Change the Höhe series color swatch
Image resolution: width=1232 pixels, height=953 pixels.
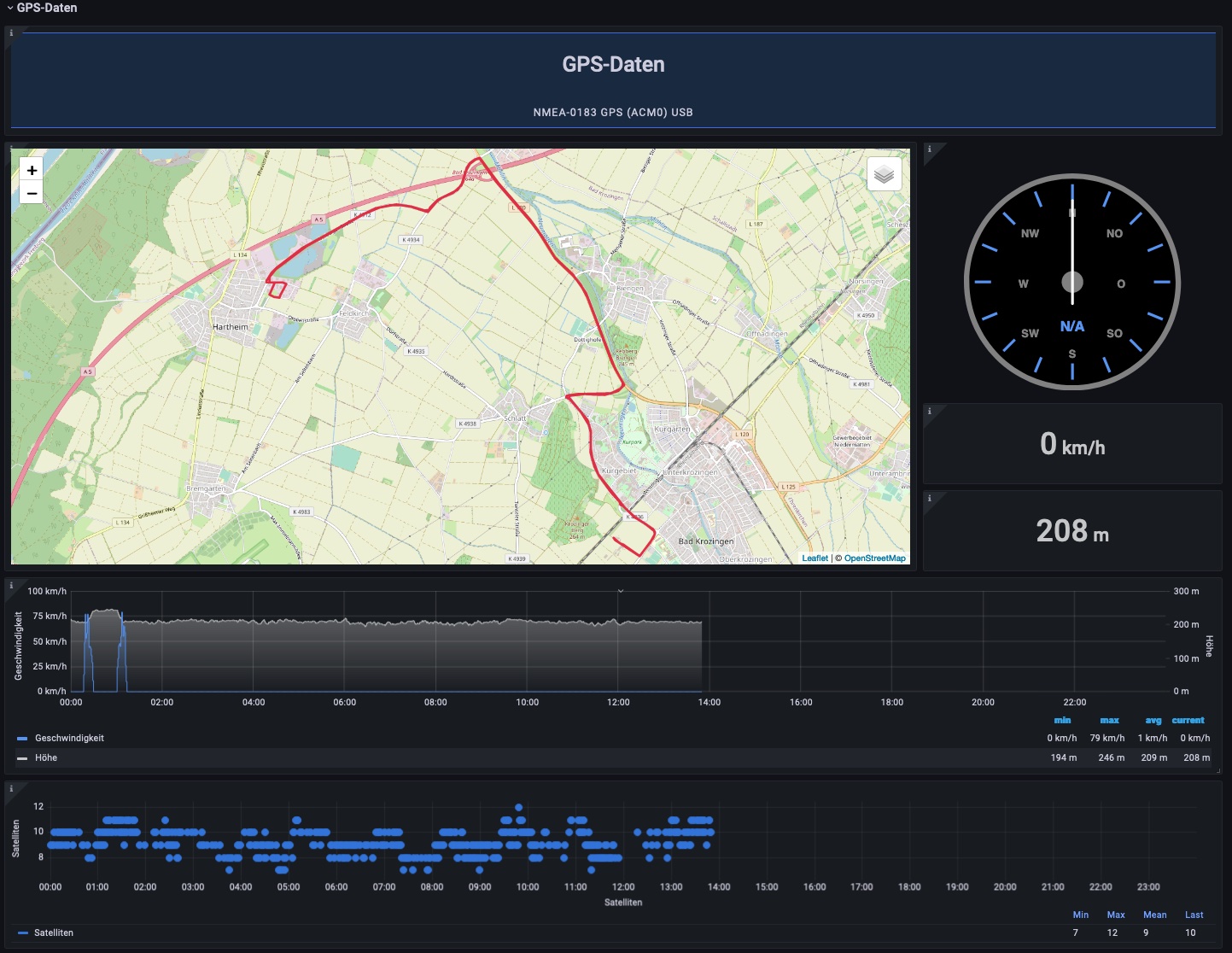click(x=22, y=758)
